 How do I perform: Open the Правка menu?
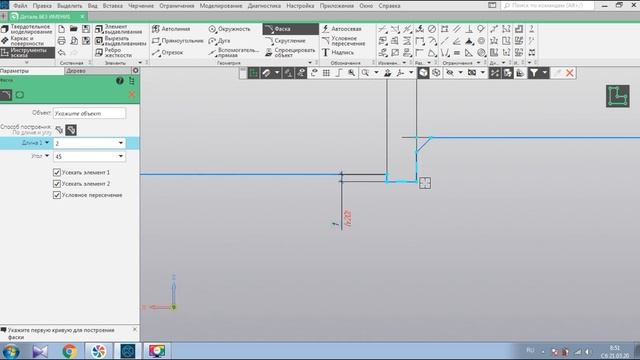[x=42, y=6]
